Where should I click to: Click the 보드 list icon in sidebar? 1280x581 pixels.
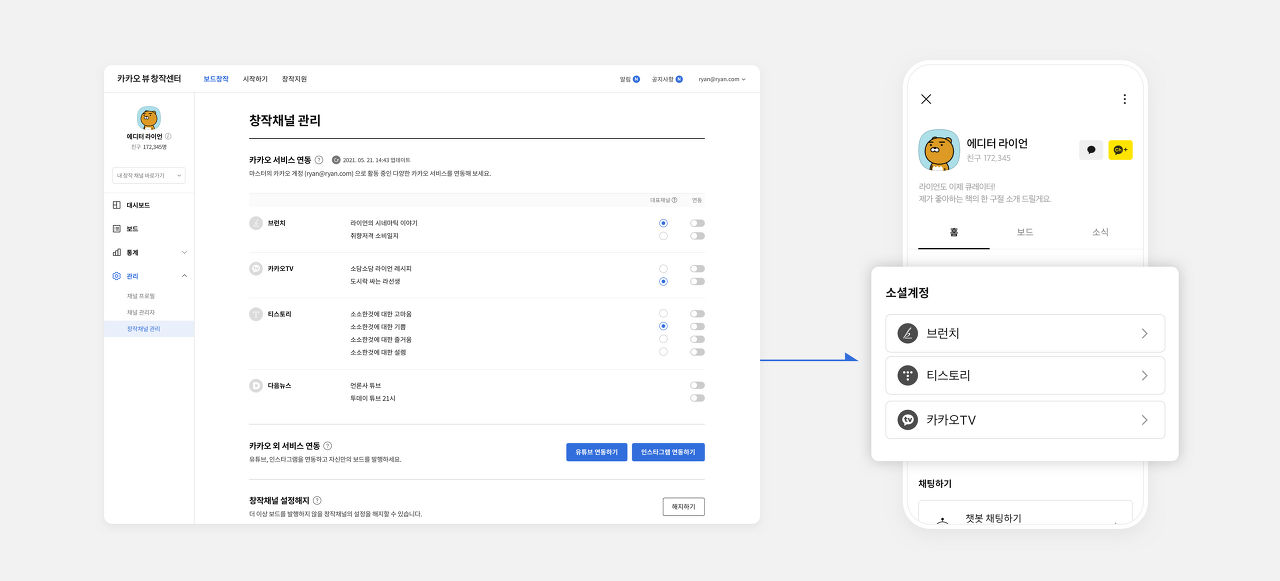[x=117, y=229]
